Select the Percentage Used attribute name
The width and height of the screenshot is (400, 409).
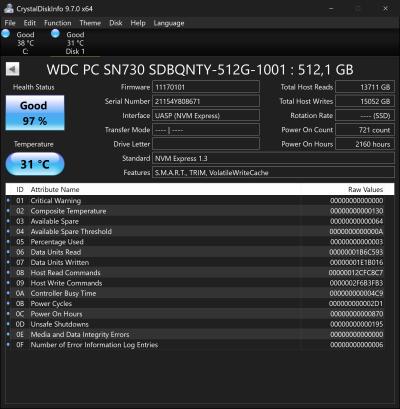(x=57, y=242)
